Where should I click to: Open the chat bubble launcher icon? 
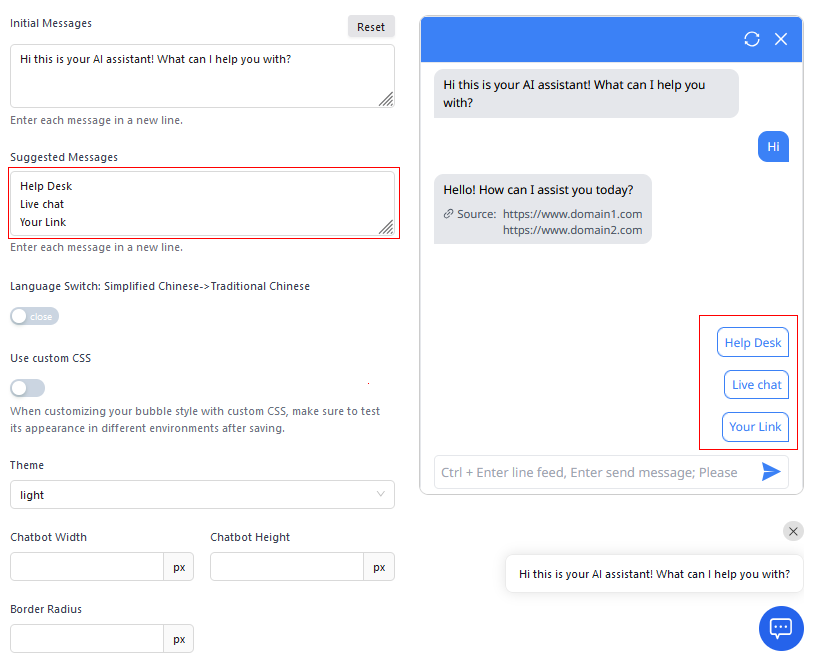click(x=781, y=628)
